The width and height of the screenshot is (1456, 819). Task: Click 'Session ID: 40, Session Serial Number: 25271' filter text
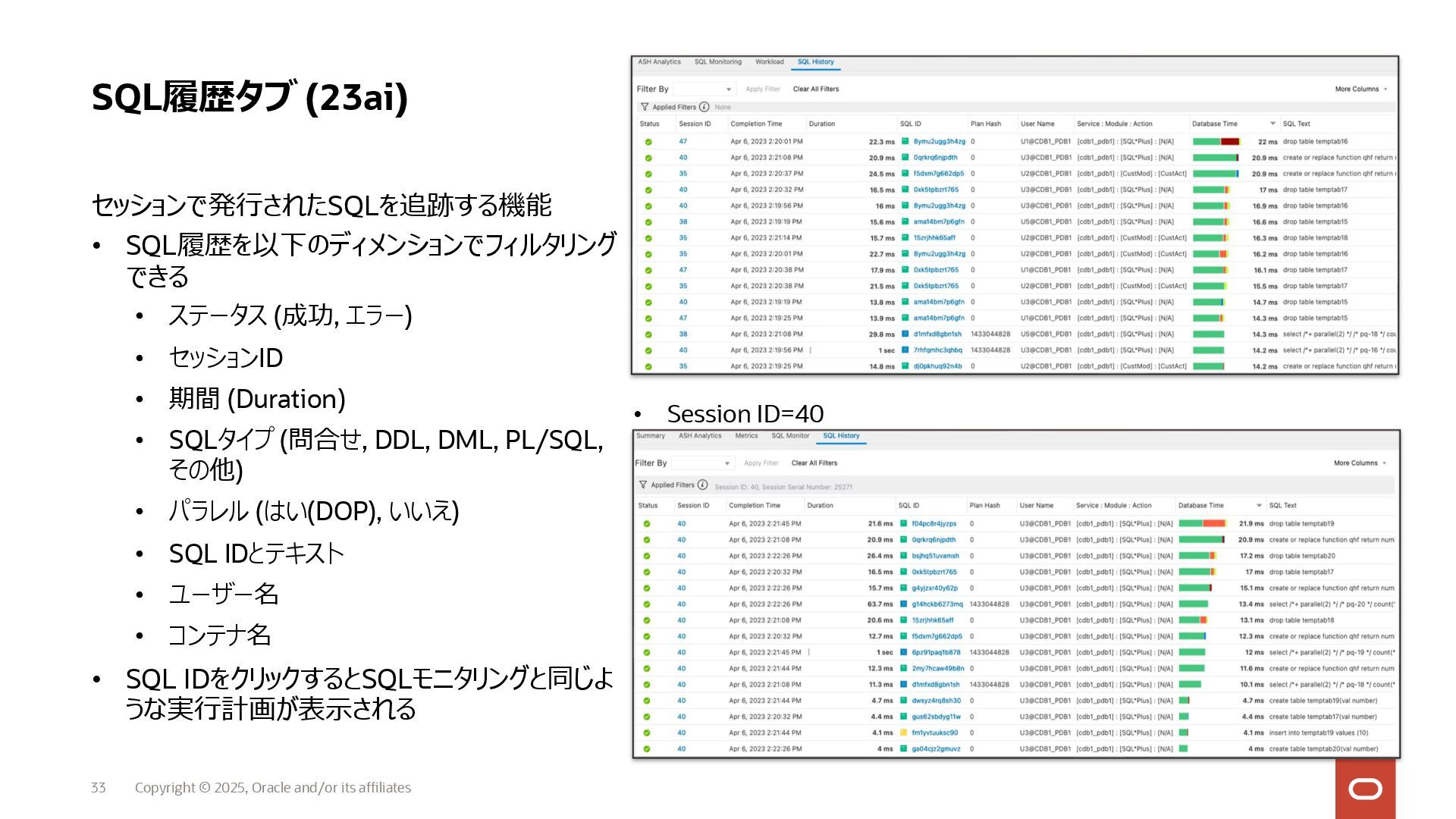coord(783,487)
